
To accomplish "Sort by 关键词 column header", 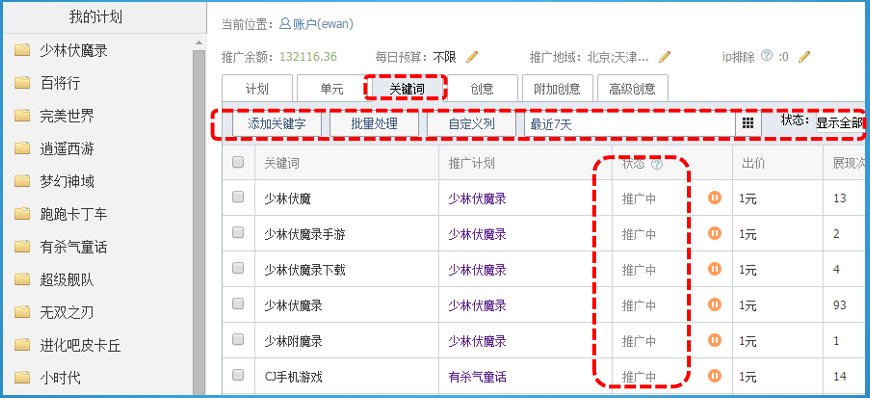I will click(x=282, y=163).
